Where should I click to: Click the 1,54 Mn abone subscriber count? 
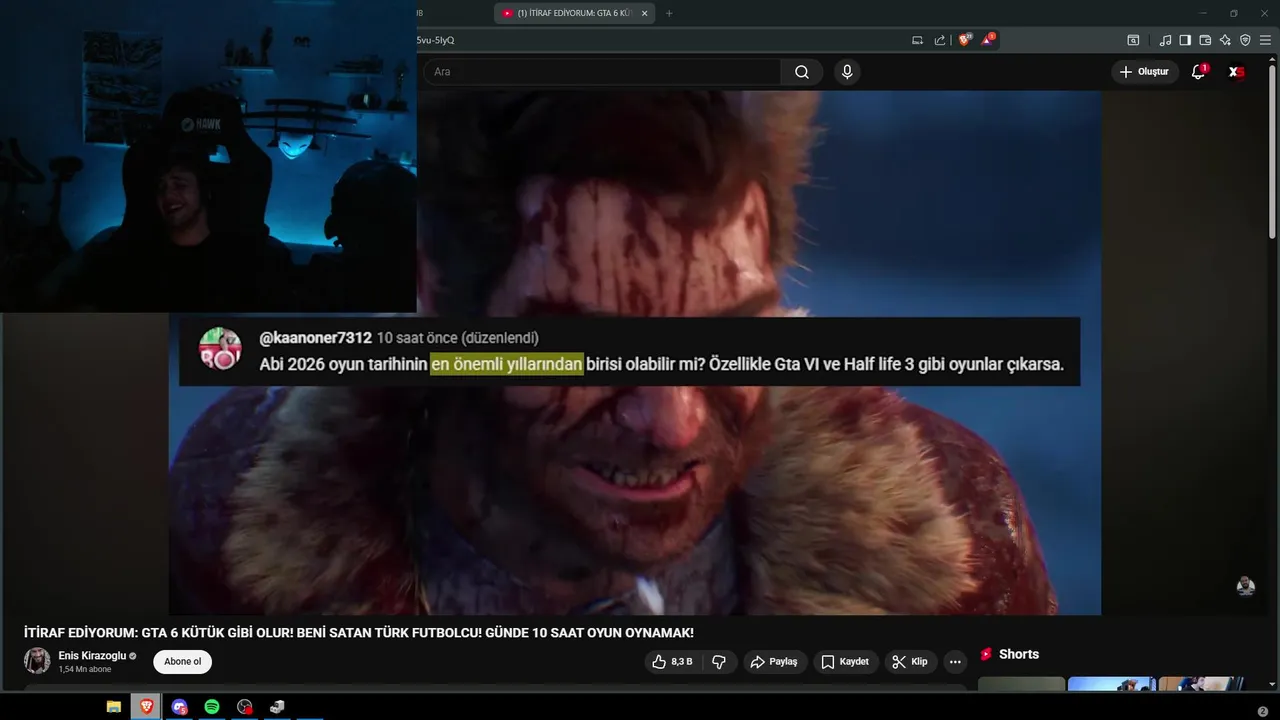tap(85, 670)
